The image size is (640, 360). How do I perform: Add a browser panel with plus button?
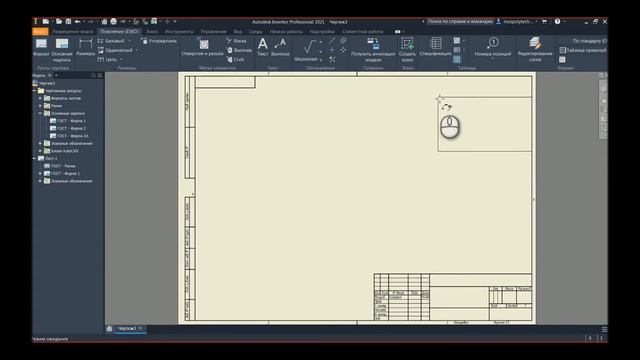coord(56,76)
